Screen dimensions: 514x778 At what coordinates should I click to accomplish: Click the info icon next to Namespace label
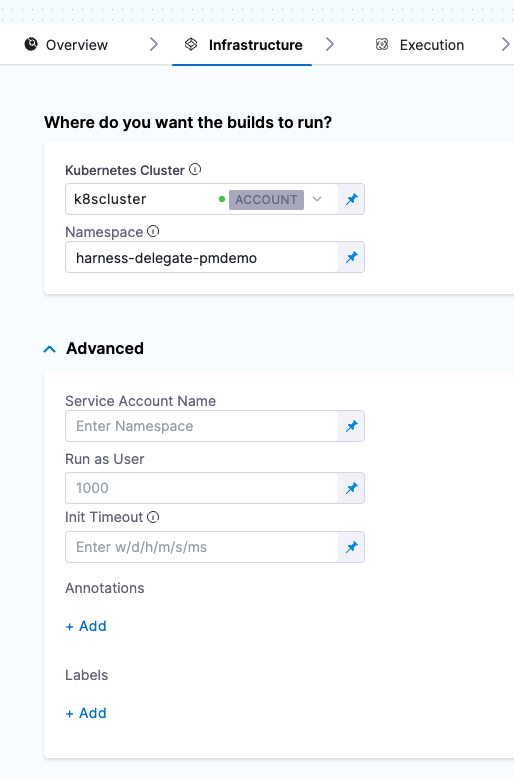(x=153, y=231)
